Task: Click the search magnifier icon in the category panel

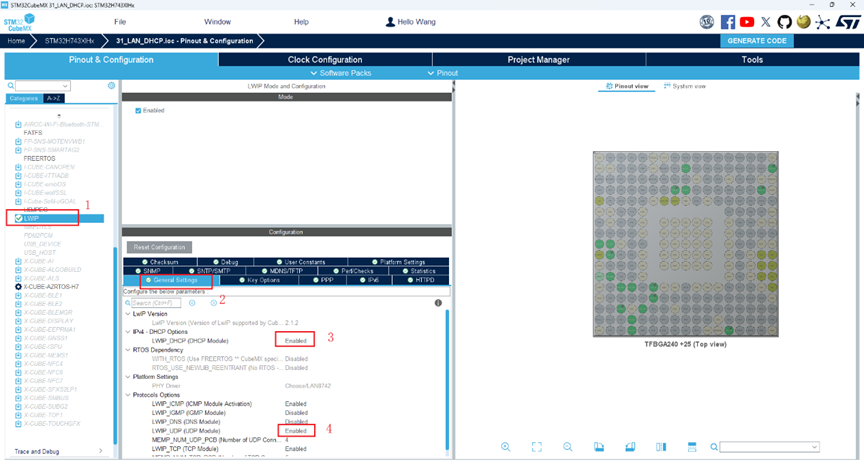Action: click(10, 85)
